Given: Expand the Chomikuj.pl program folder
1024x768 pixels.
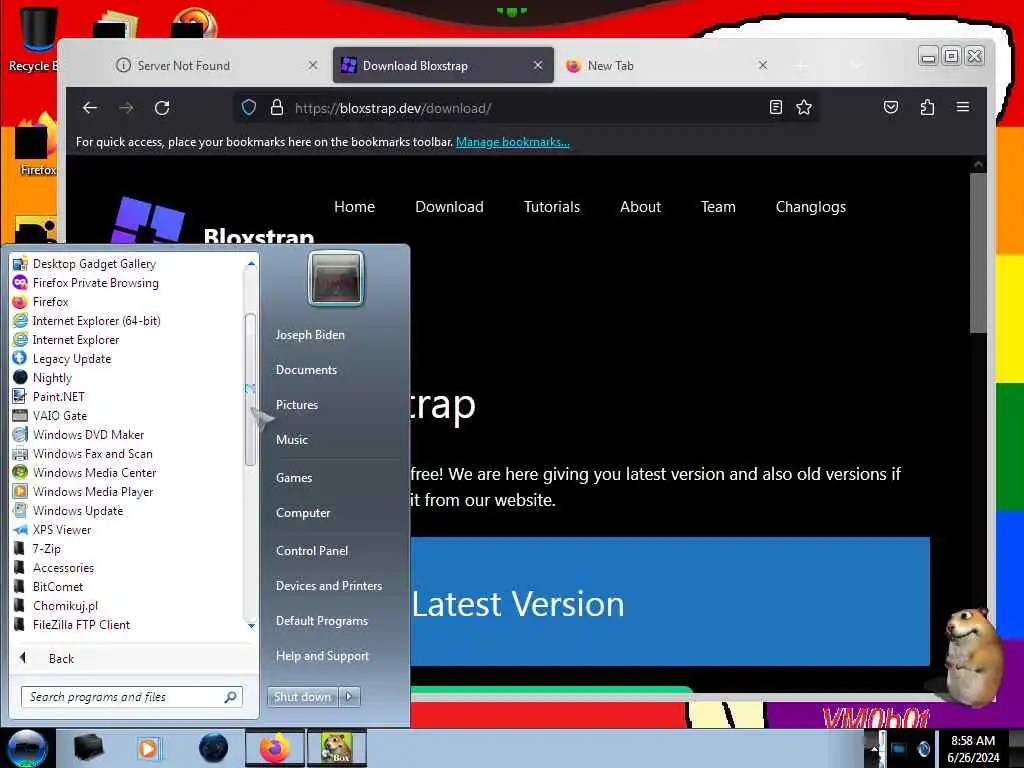Looking at the screenshot, I should click(x=127, y=605).
